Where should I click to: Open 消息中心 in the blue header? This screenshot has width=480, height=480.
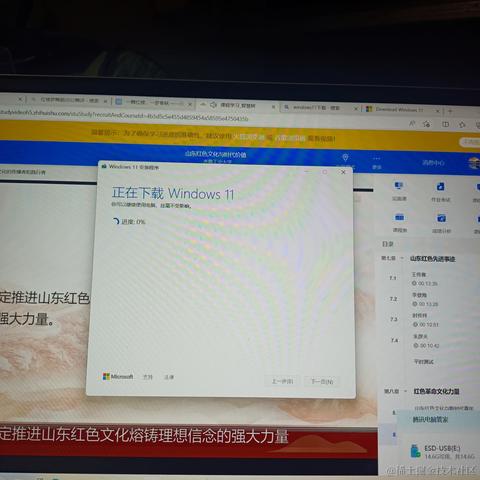433,163
